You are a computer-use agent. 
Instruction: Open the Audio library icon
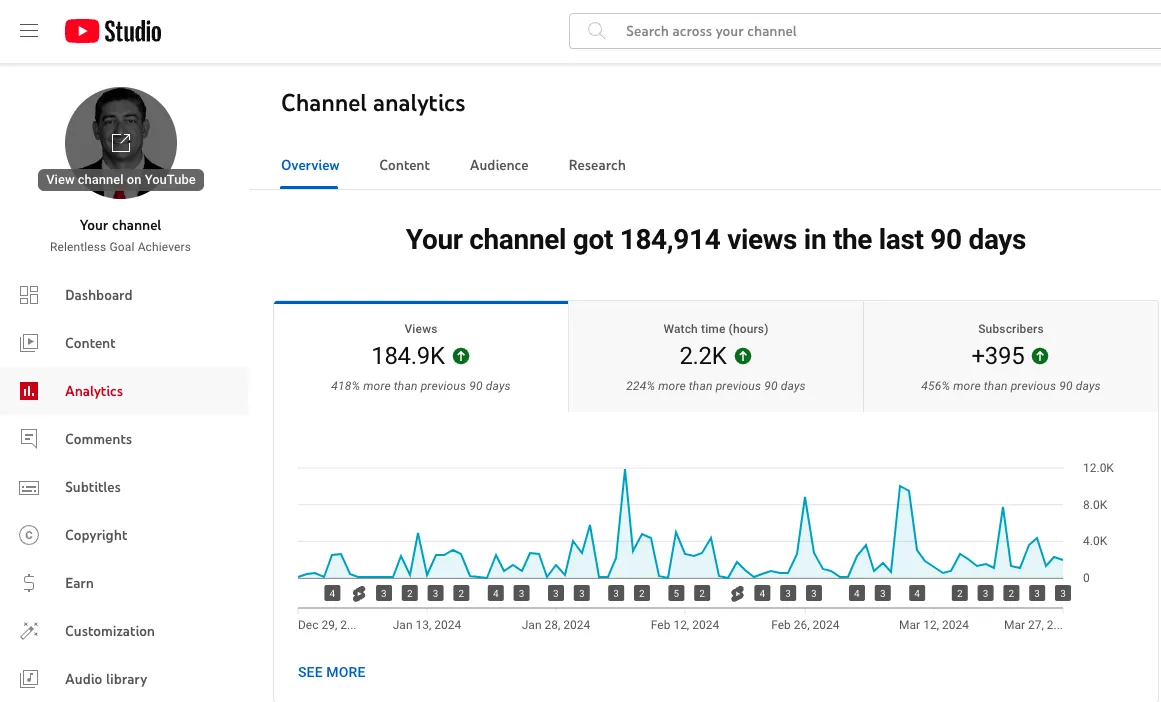[x=29, y=679]
